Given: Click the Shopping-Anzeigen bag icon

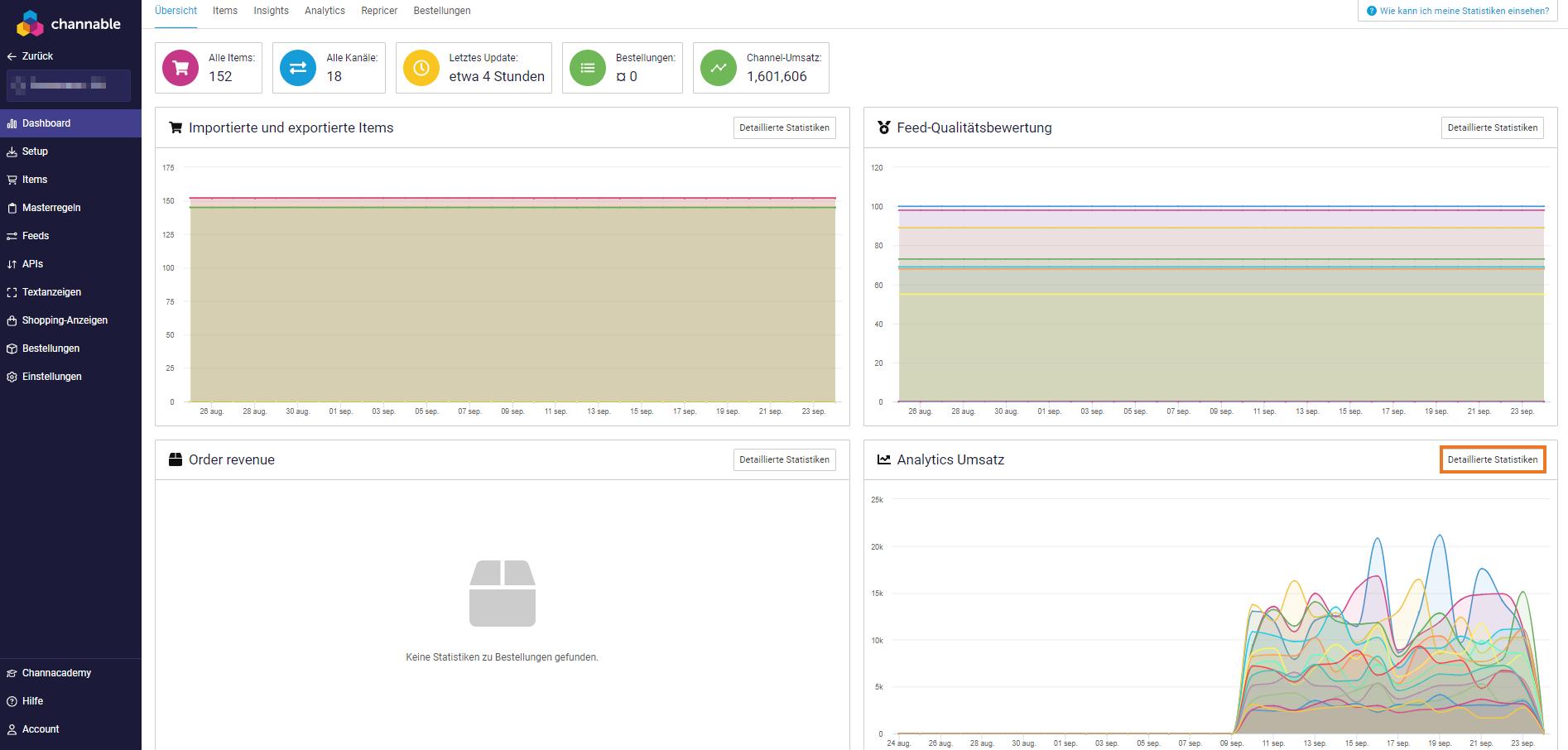Looking at the screenshot, I should click(x=12, y=320).
